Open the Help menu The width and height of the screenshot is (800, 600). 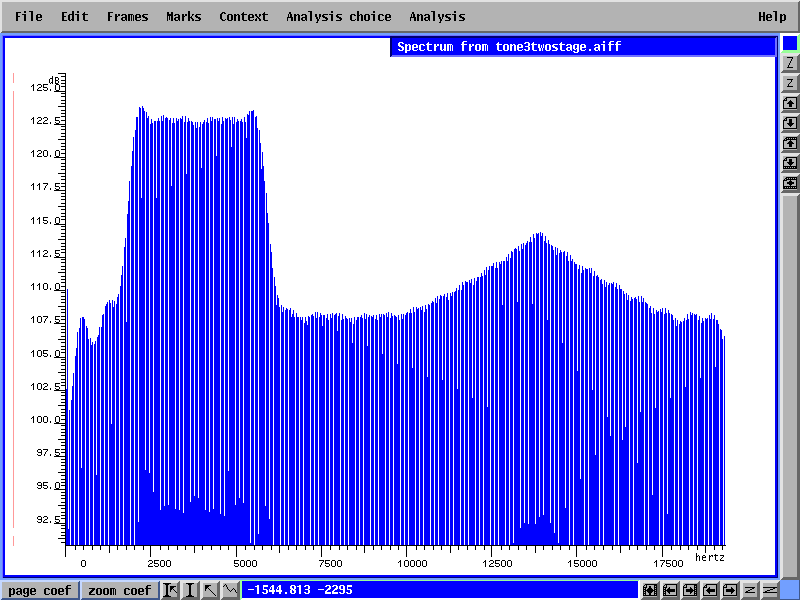[771, 16]
